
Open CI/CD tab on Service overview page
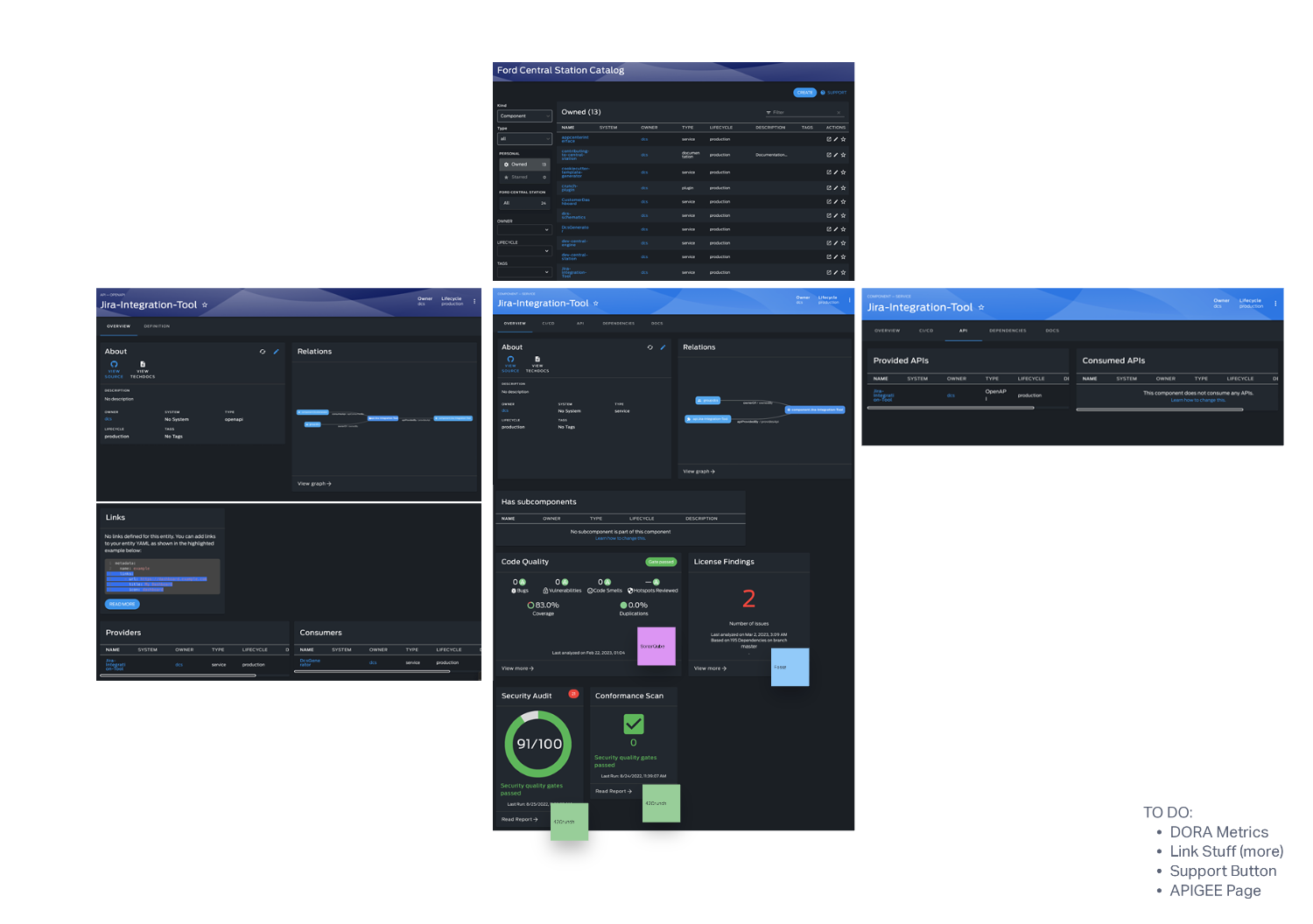click(x=548, y=324)
